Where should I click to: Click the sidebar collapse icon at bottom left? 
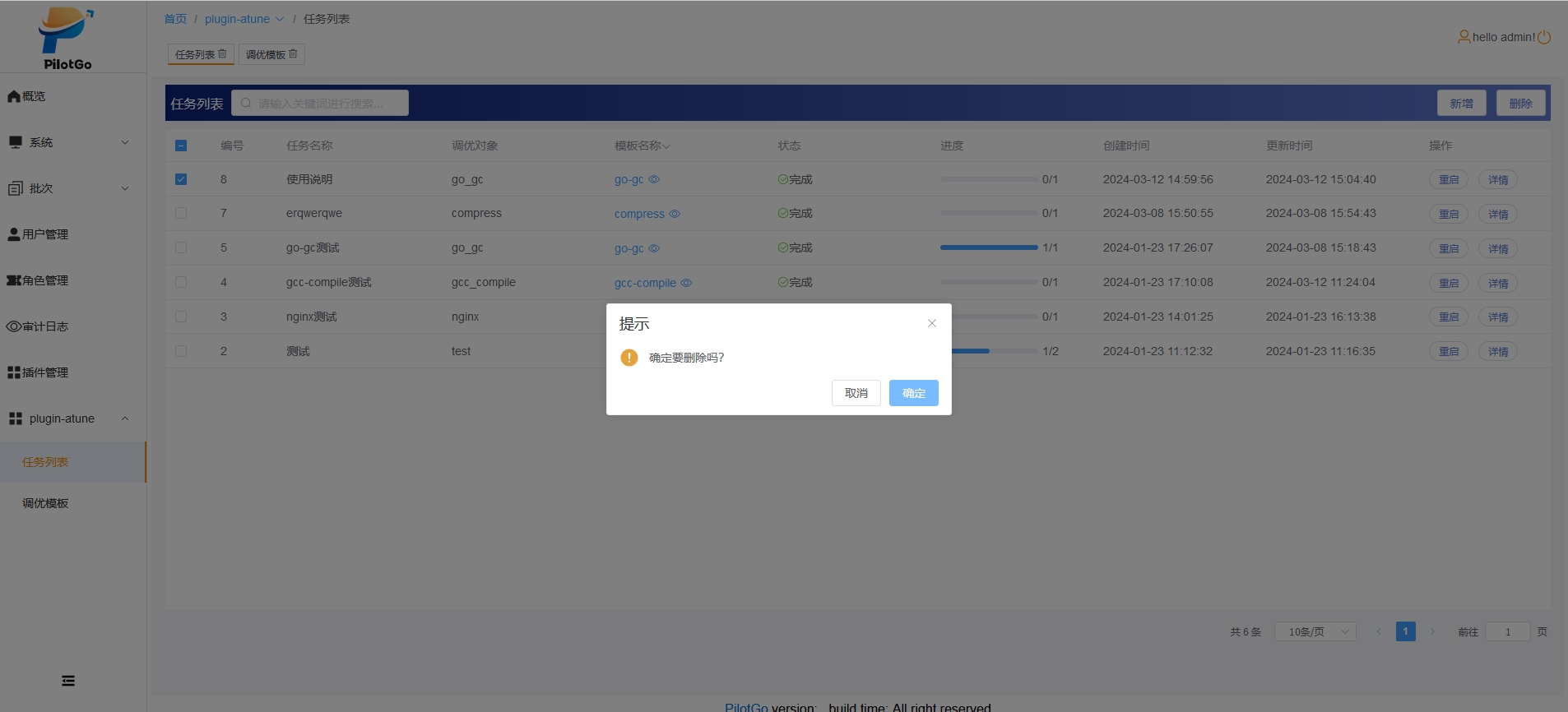pyautogui.click(x=68, y=681)
